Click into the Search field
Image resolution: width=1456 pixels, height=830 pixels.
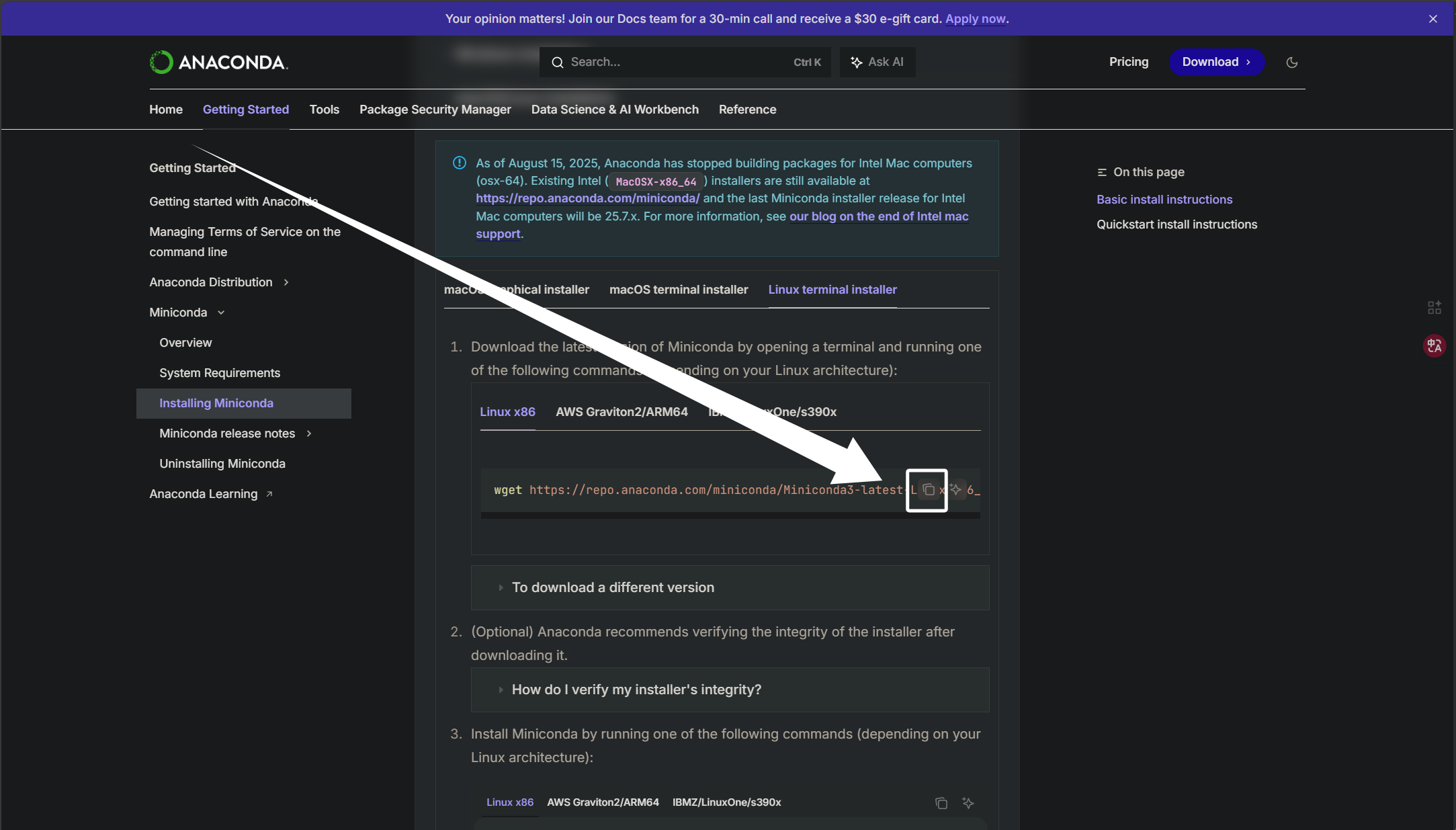[x=685, y=62]
